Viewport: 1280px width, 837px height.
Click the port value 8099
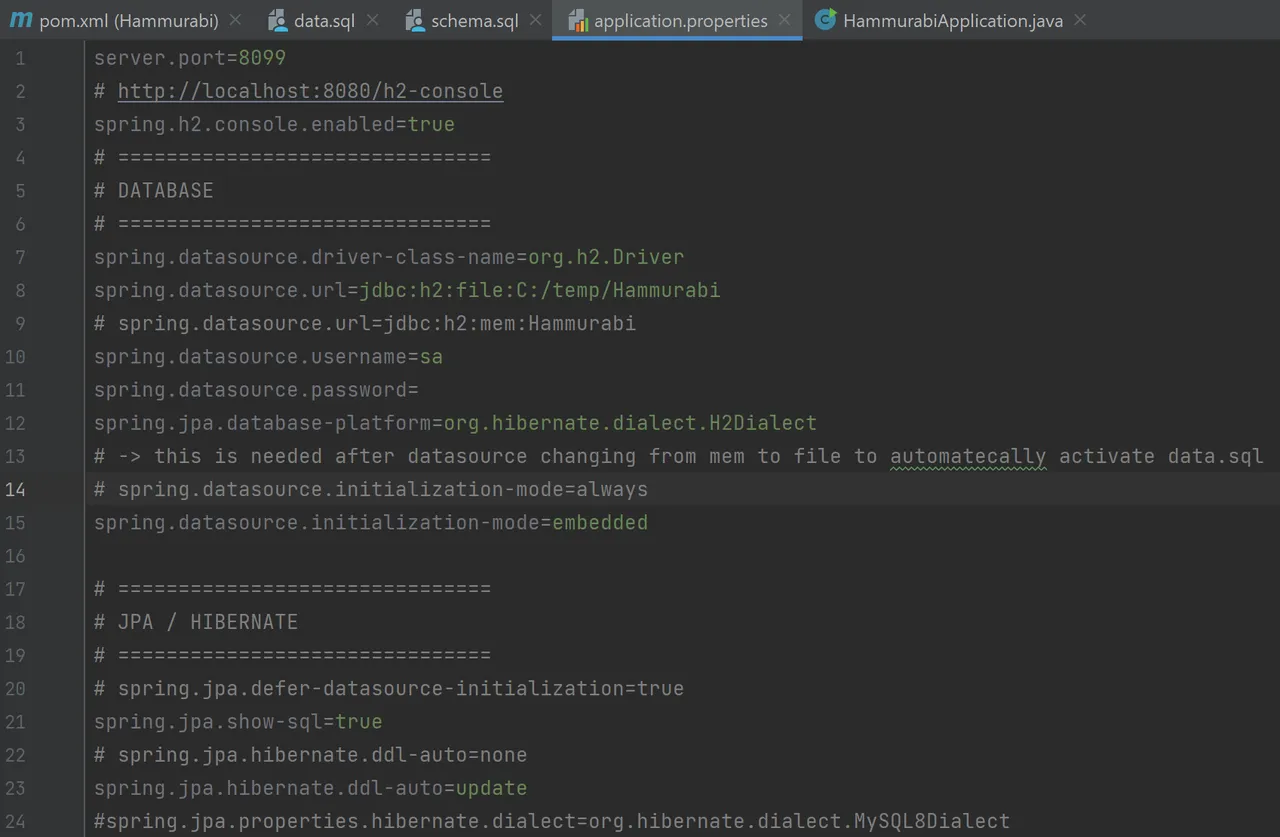point(262,58)
